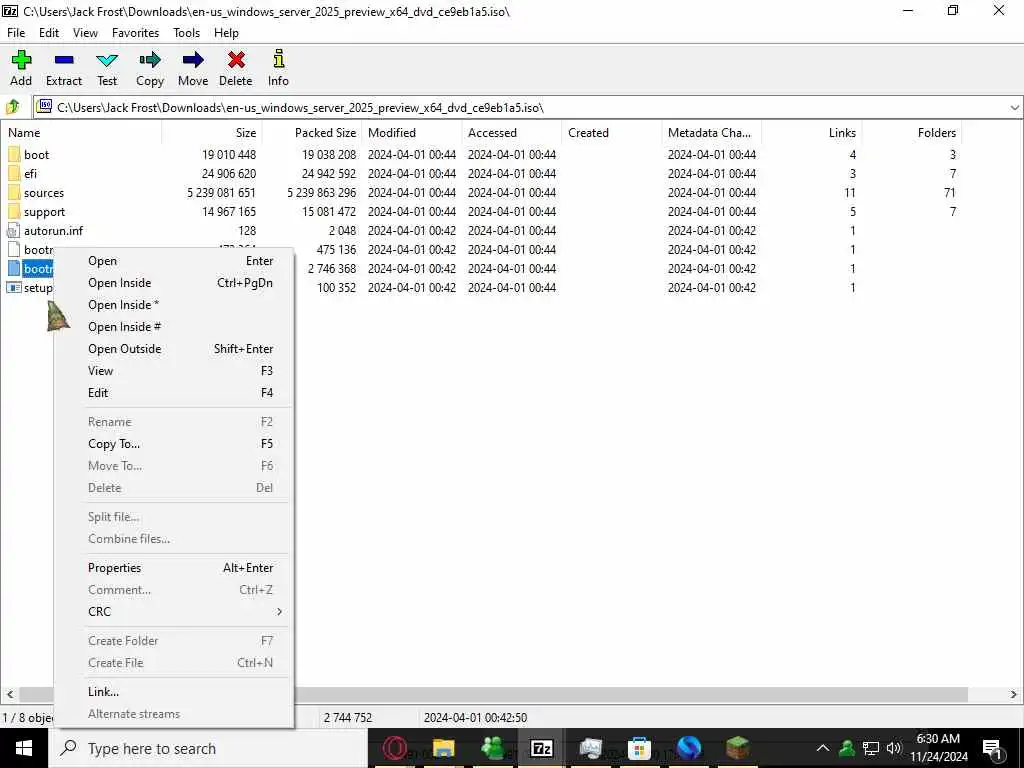Click the network icon in system tray
The height and width of the screenshot is (768, 1024).
point(871,748)
